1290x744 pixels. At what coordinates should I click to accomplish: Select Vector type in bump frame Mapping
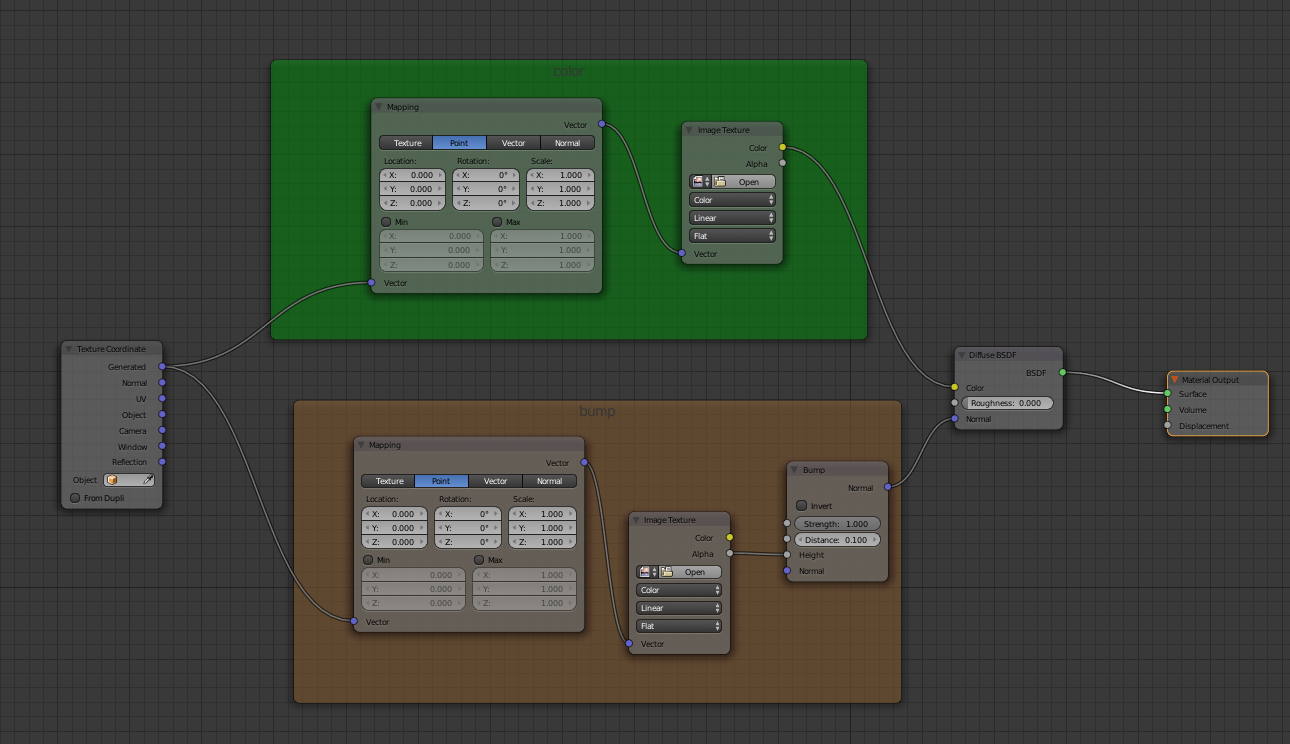[x=495, y=481]
